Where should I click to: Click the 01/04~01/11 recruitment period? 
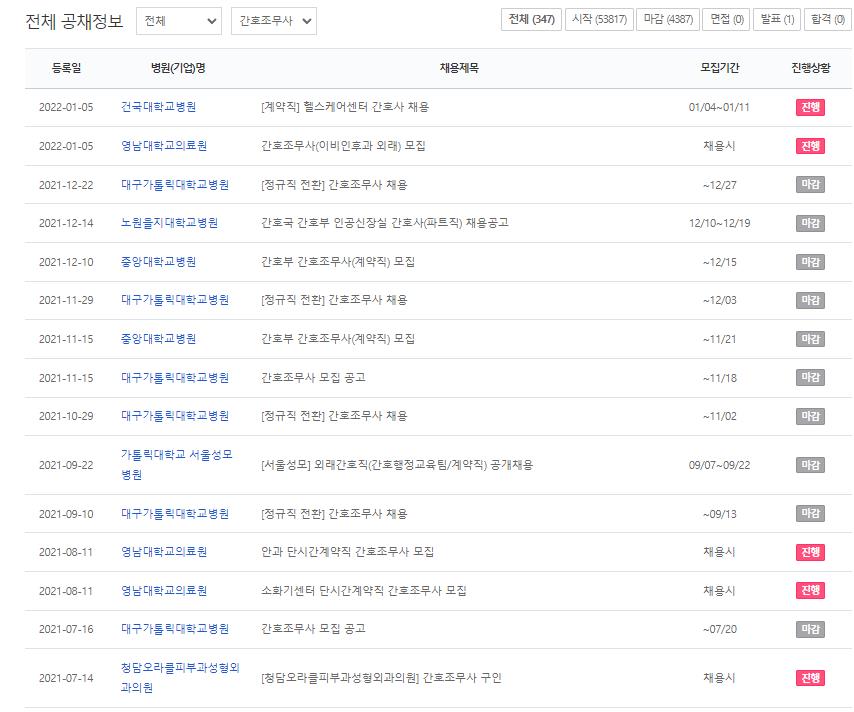719,107
